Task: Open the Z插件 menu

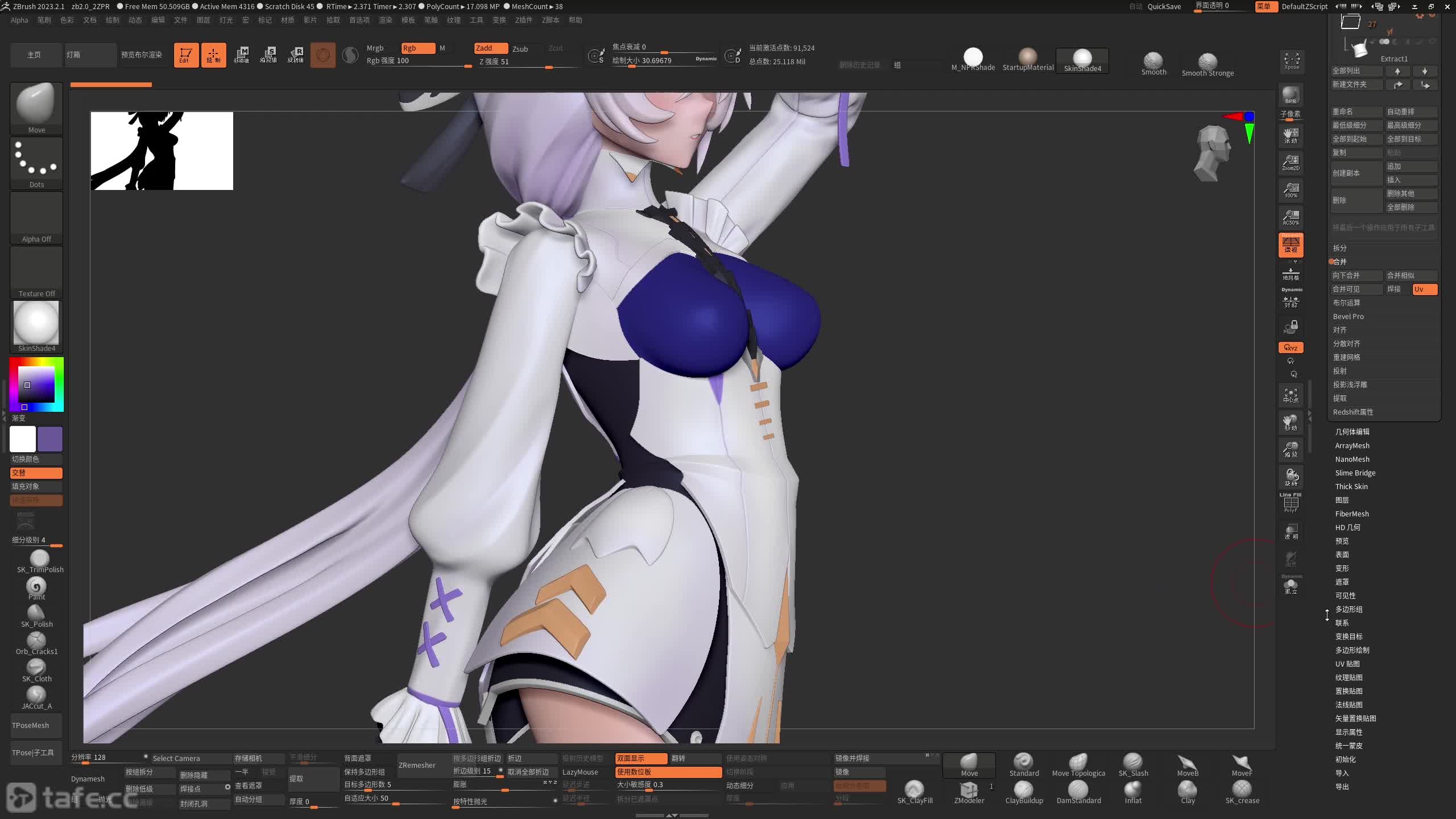Action: pyautogui.click(x=524, y=20)
